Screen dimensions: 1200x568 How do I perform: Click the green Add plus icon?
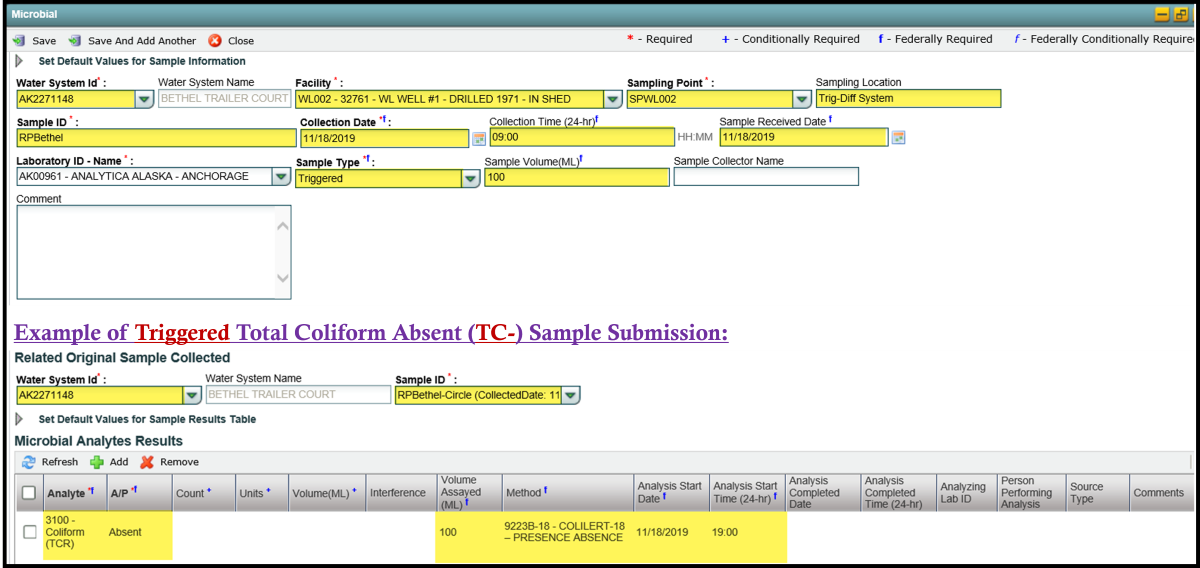(x=97, y=462)
